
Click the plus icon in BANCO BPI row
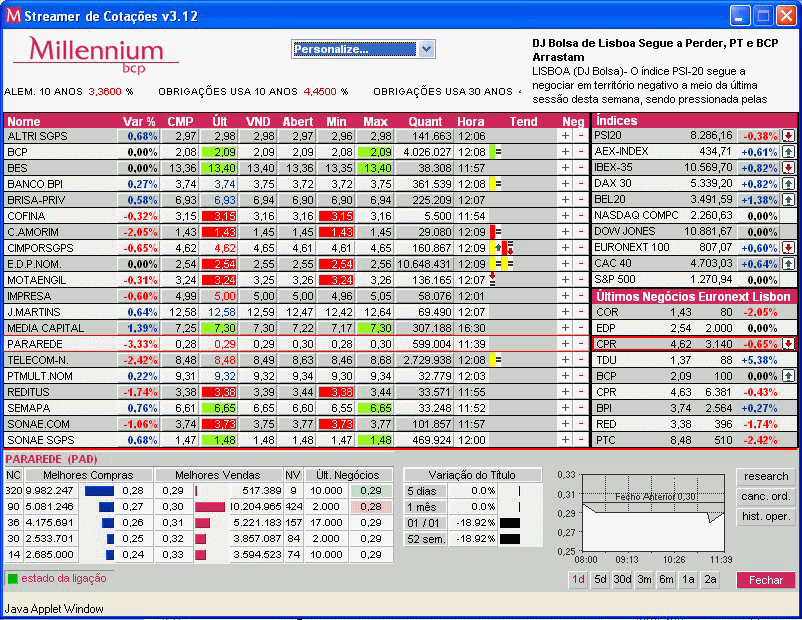coord(565,184)
